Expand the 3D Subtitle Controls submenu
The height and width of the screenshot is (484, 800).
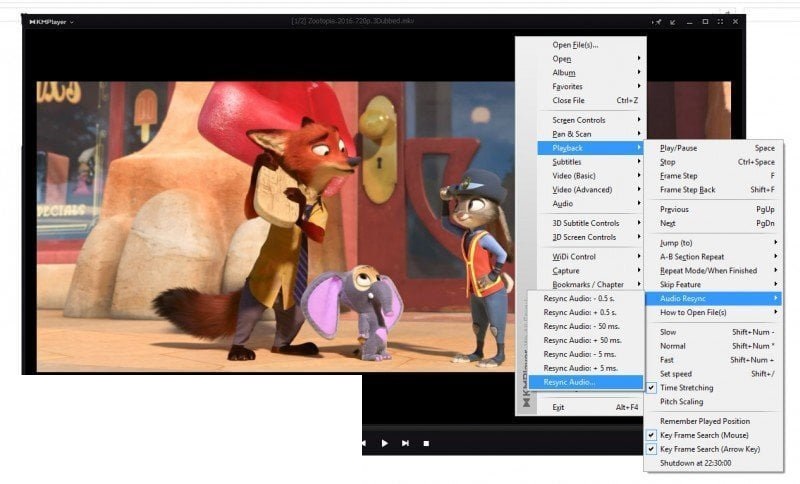(x=591, y=223)
